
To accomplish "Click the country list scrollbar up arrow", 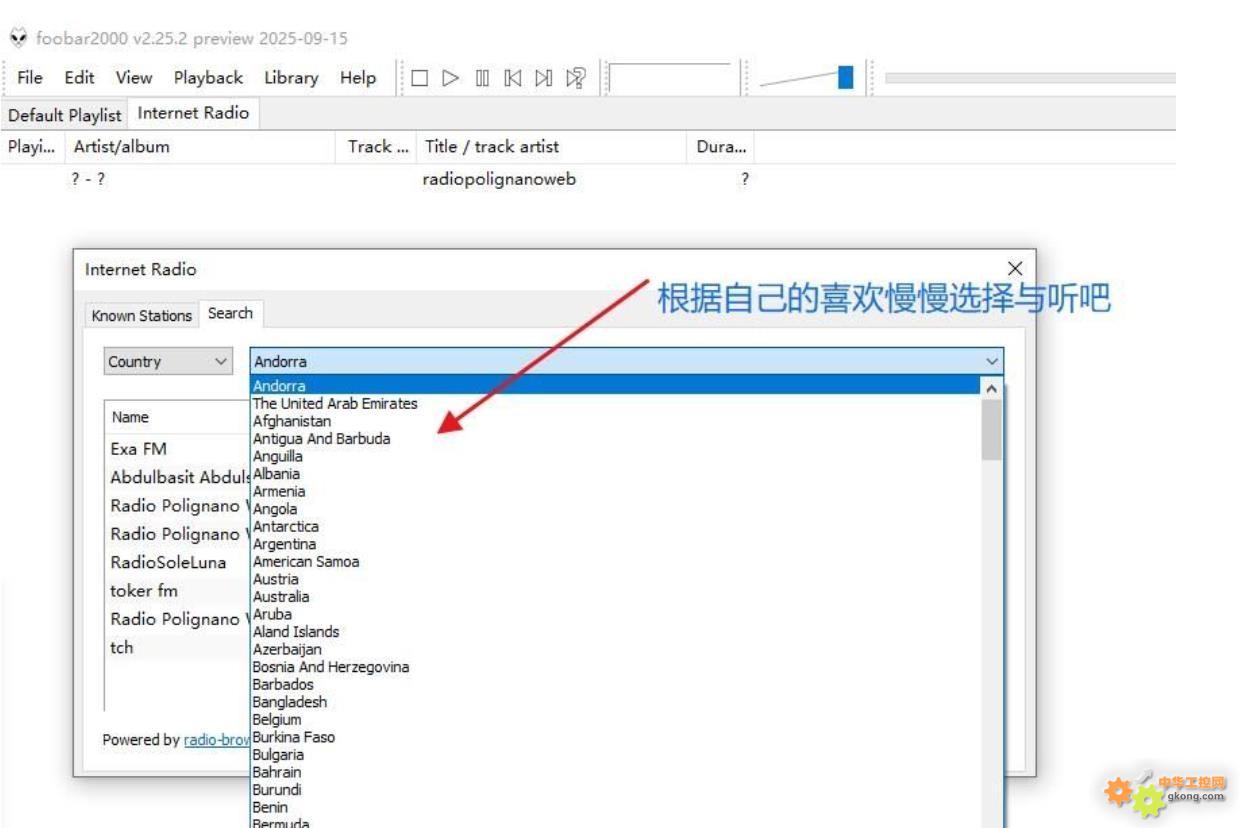I will (x=992, y=387).
